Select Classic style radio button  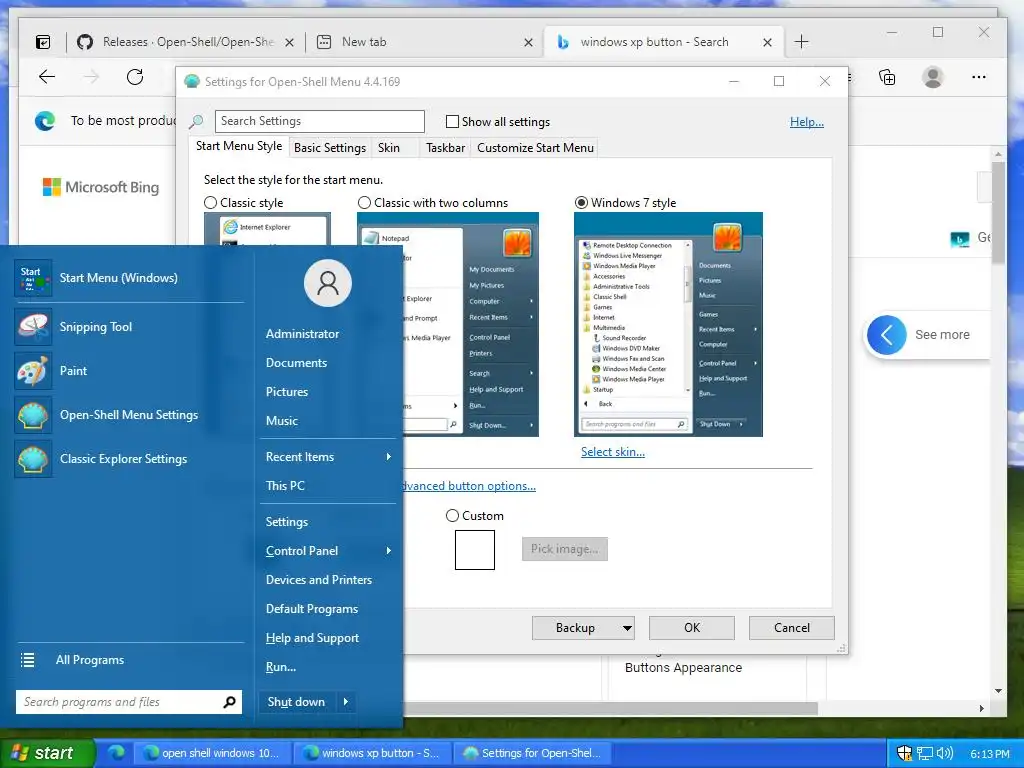210,203
